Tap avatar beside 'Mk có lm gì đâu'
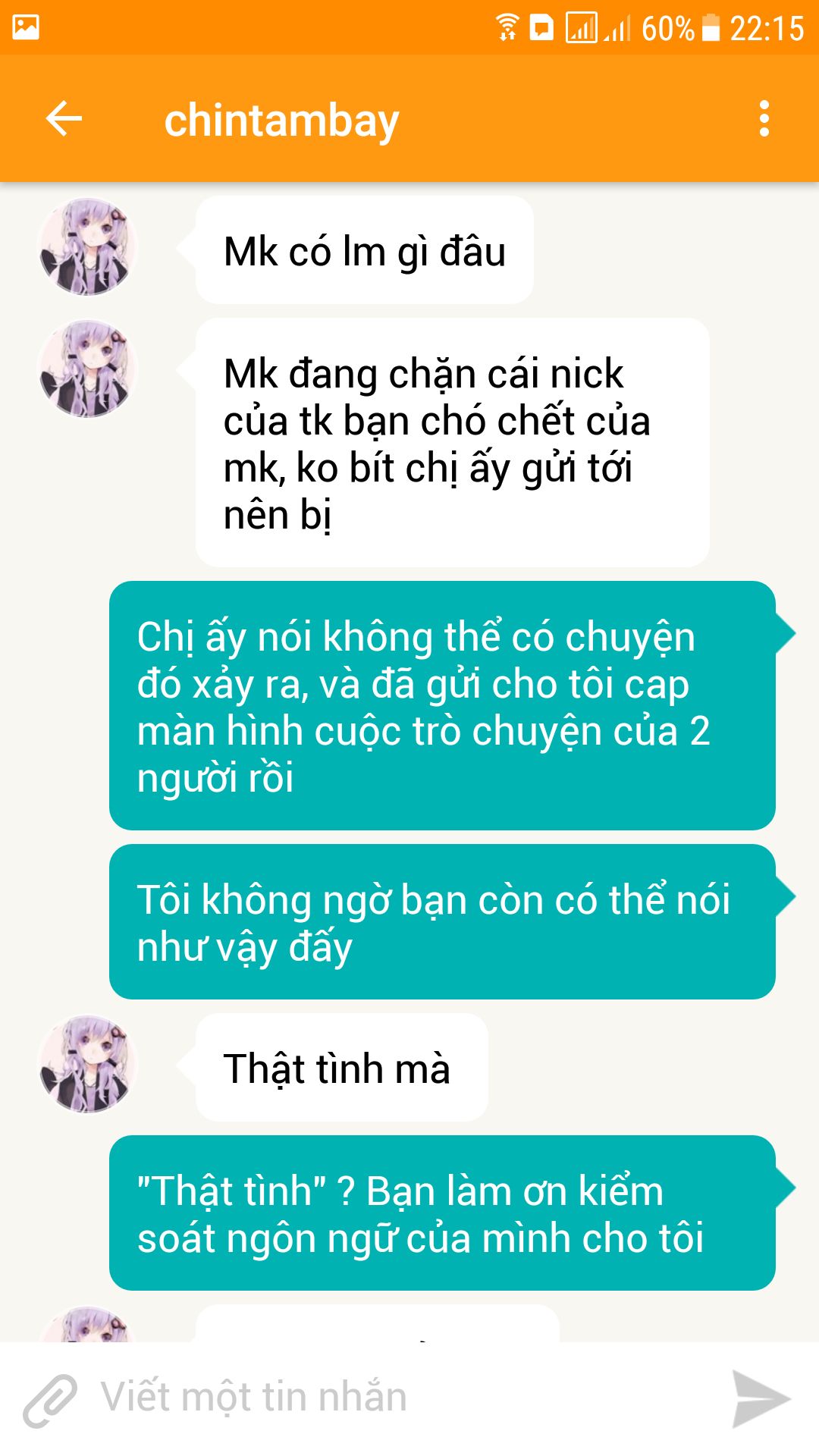 (87, 246)
